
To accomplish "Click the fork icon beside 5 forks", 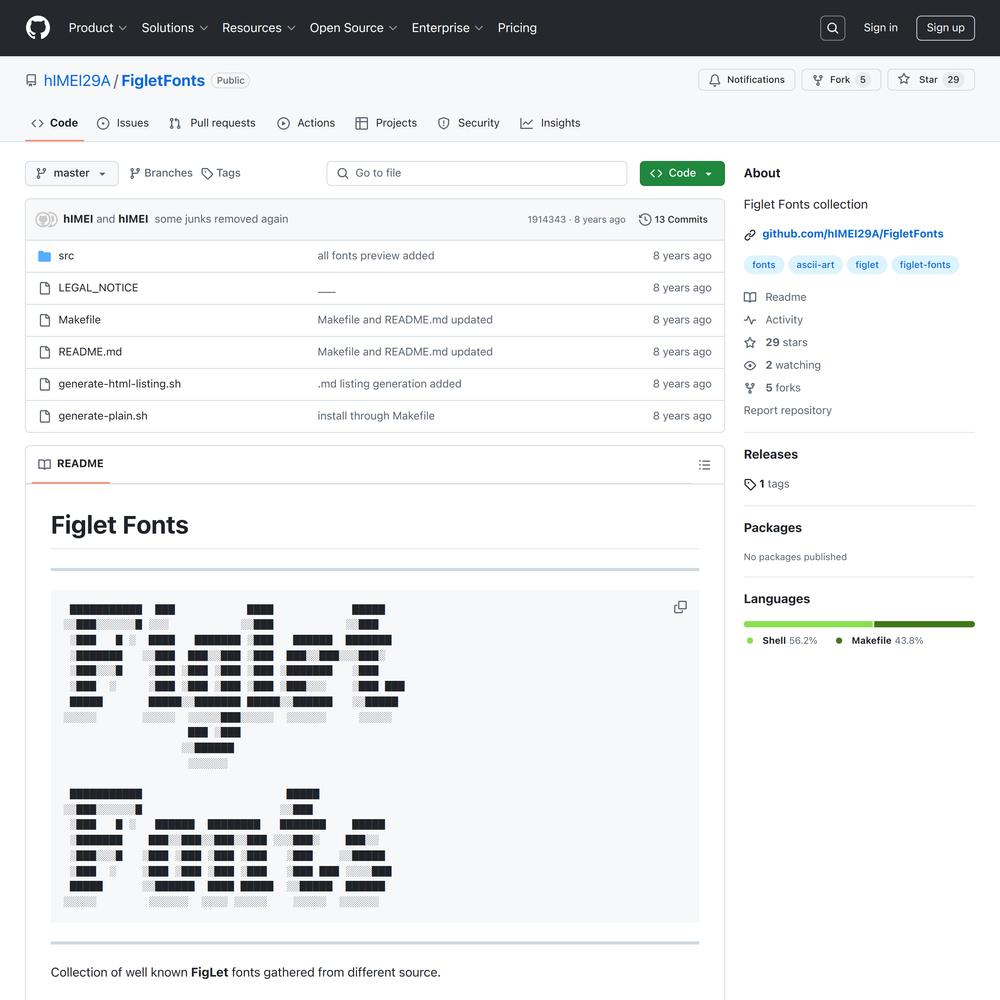I will (x=750, y=388).
